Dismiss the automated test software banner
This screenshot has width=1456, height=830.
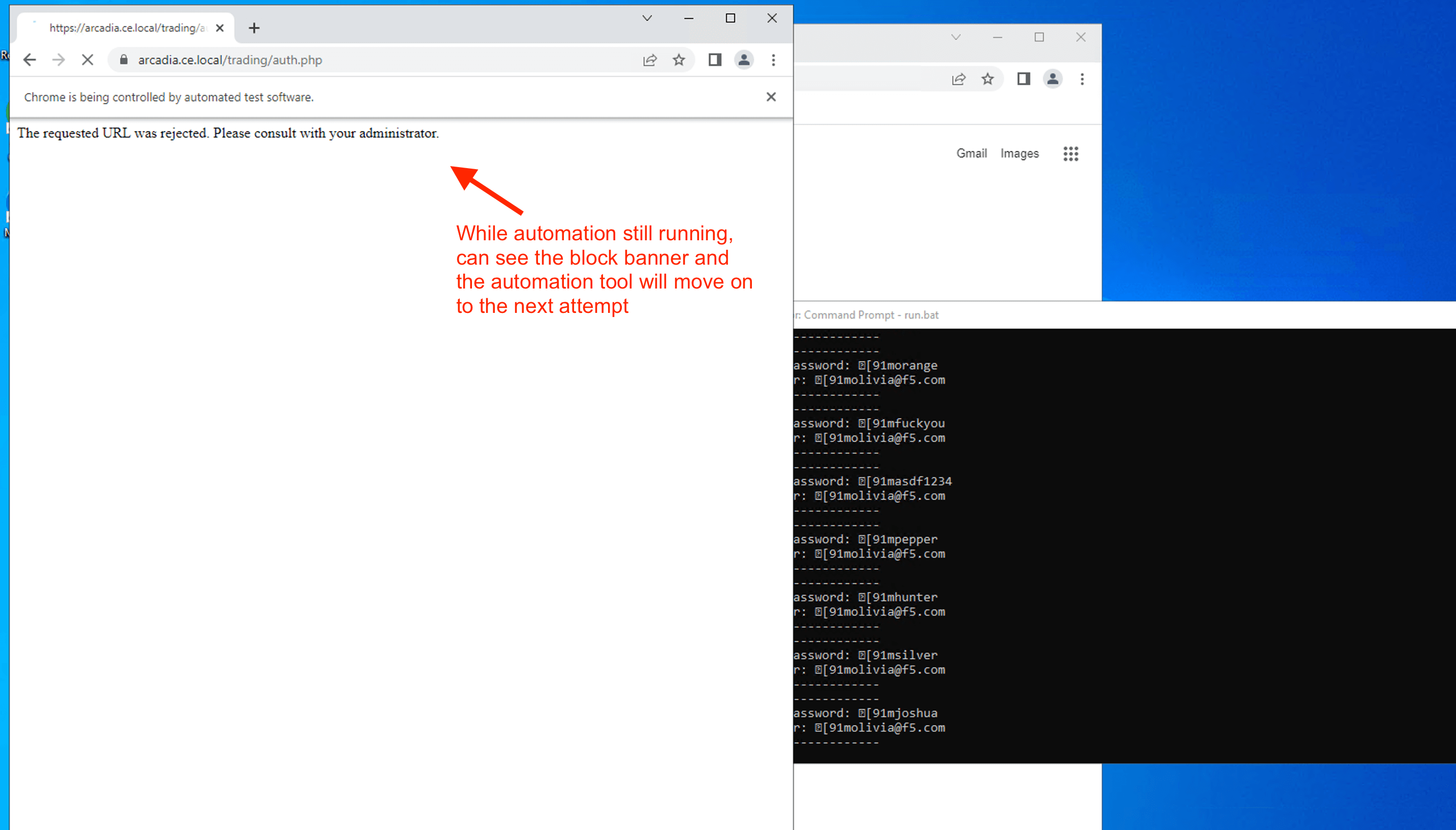[771, 97]
